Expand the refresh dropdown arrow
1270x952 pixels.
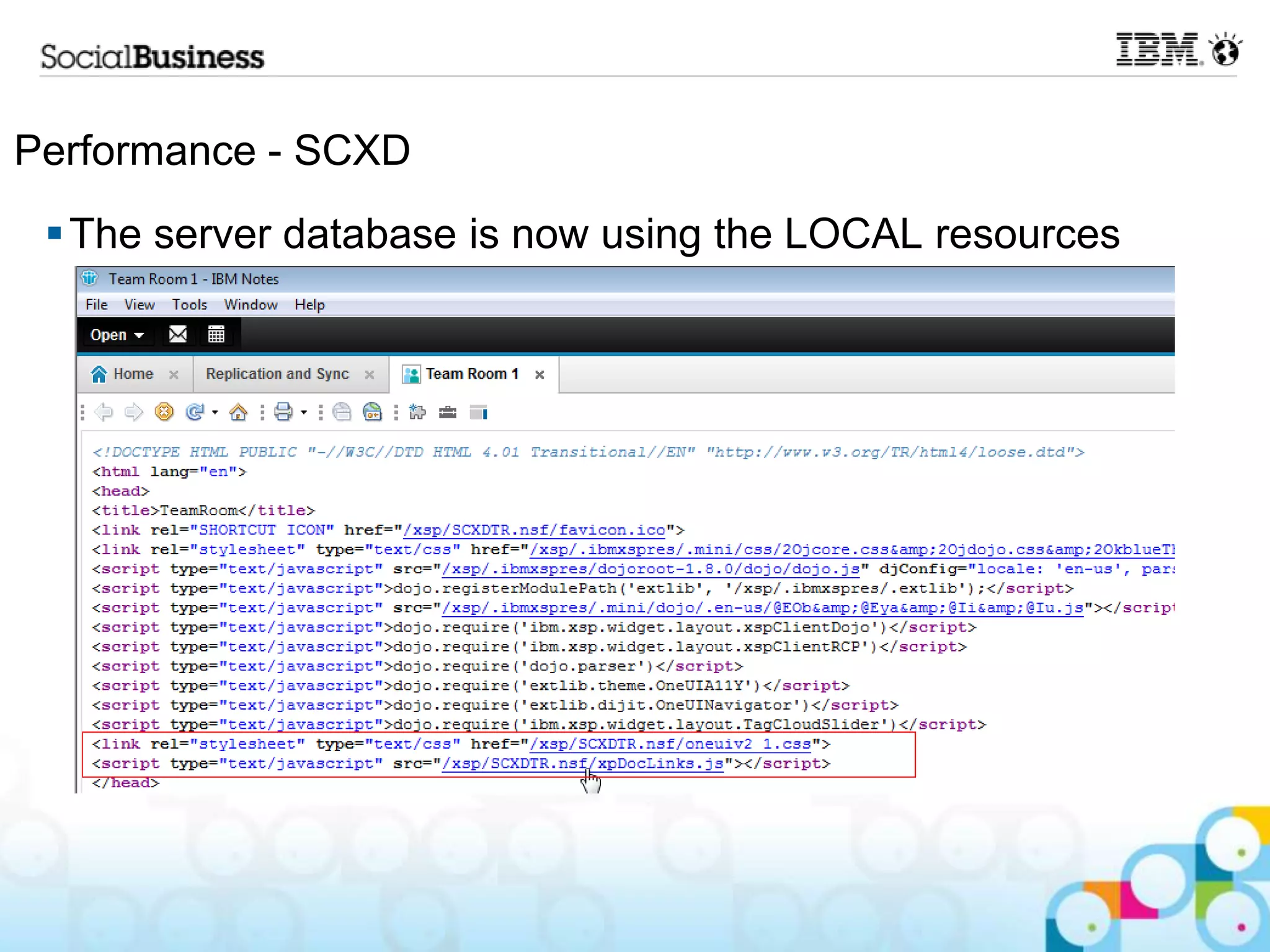pos(215,412)
